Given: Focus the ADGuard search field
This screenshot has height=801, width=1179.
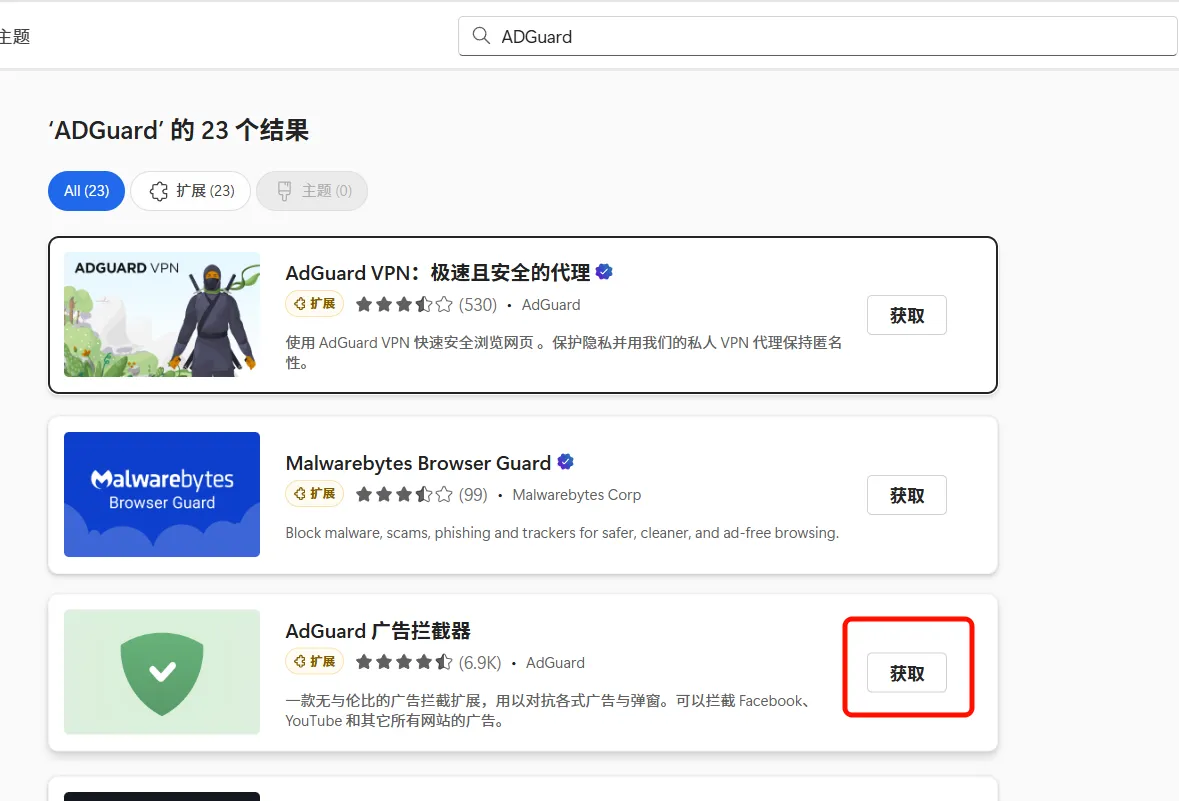Looking at the screenshot, I should [x=817, y=36].
